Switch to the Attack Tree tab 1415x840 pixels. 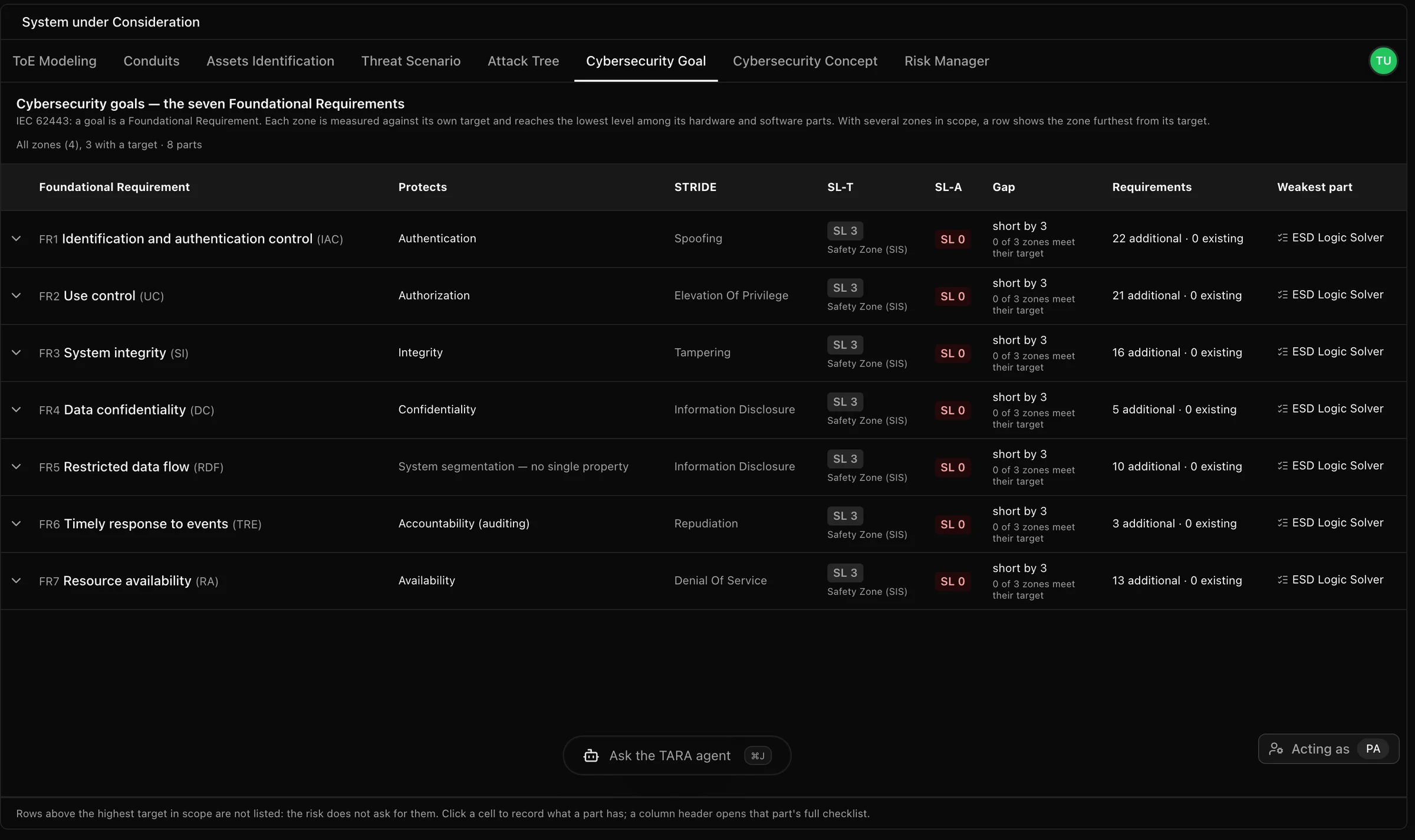(523, 61)
